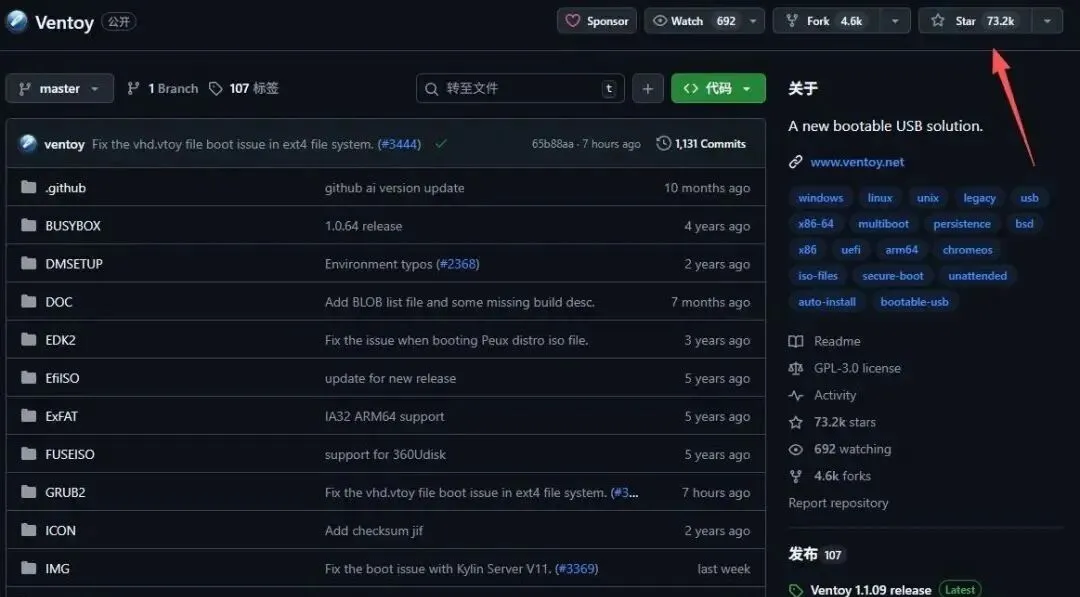
Task: Open the IMG folder
Action: click(57, 569)
